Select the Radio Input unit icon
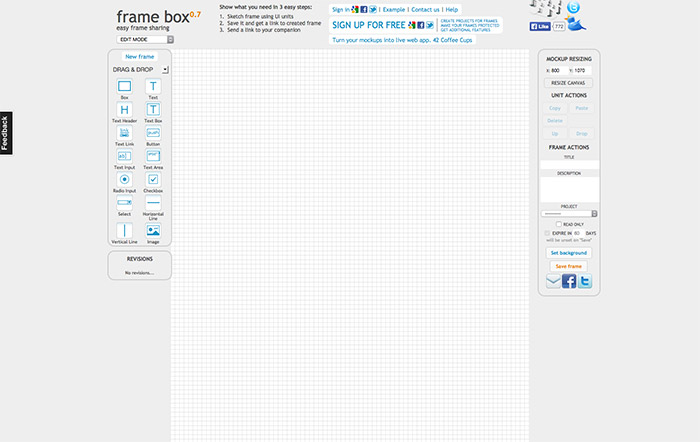Image resolution: width=700 pixels, height=442 pixels. [x=125, y=179]
